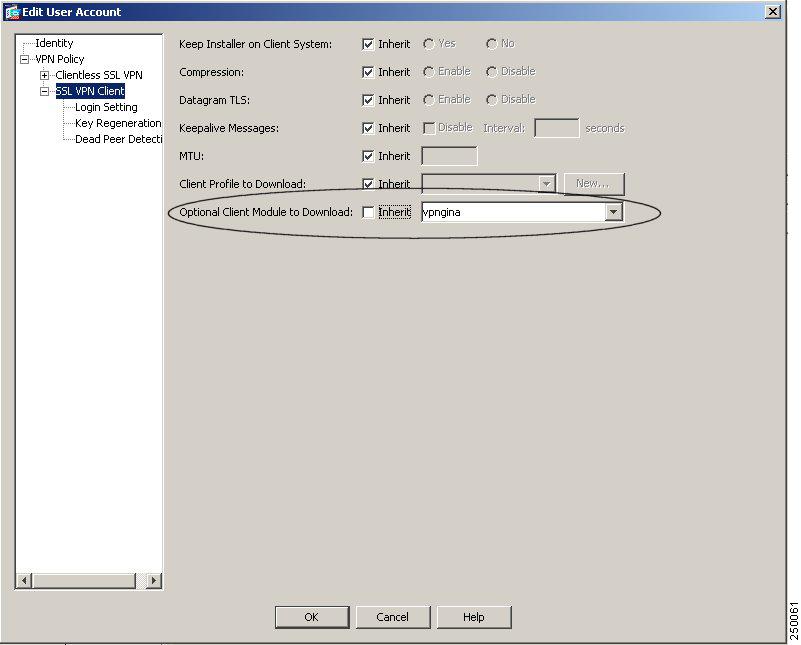Toggle Inherit for Keep Installer on Client System
801x645 pixels.
[x=368, y=44]
